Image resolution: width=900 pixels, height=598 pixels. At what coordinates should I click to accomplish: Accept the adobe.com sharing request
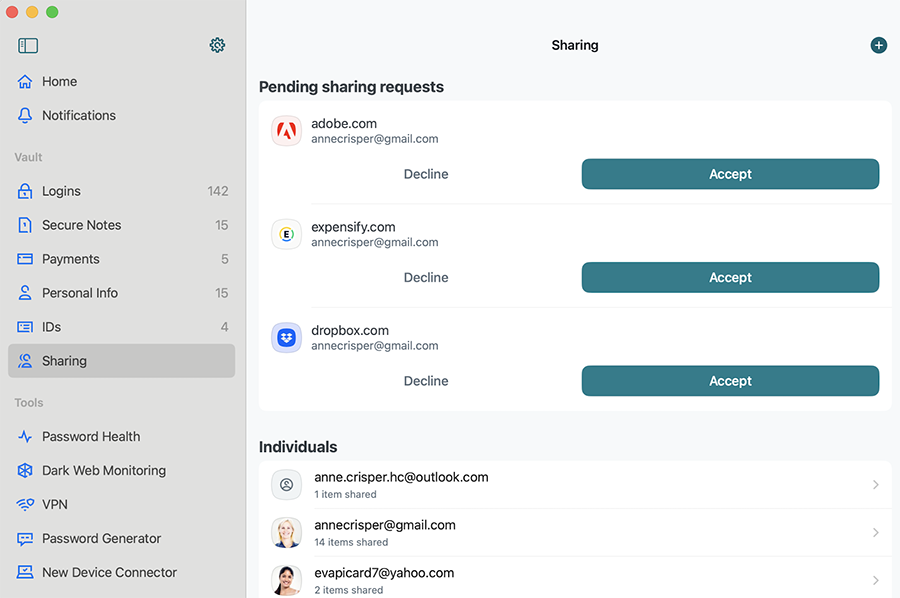(730, 174)
